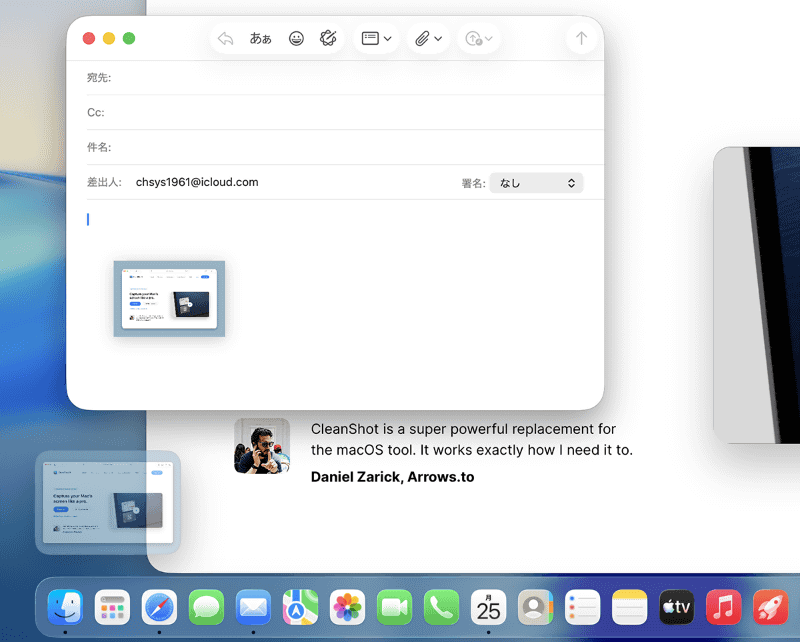Expand the send later dropdown chevron
The height and width of the screenshot is (642, 800).
pos(489,39)
